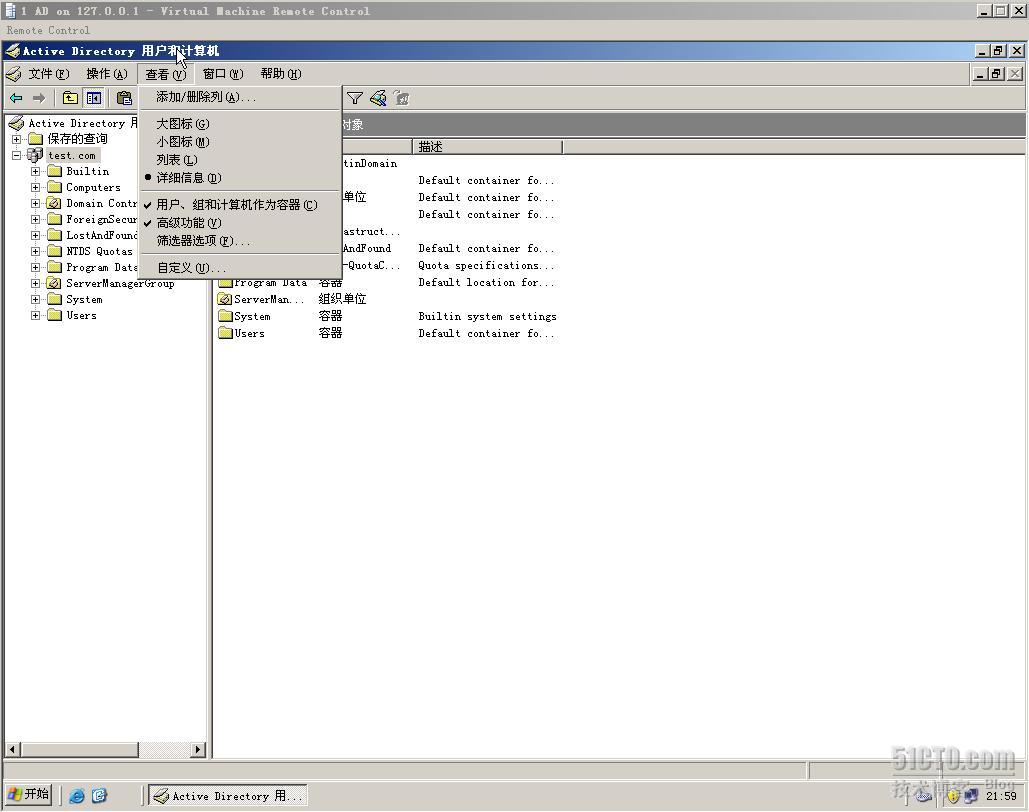Select 大图标(G) view option
The height and width of the screenshot is (812, 1029).
click(240, 123)
